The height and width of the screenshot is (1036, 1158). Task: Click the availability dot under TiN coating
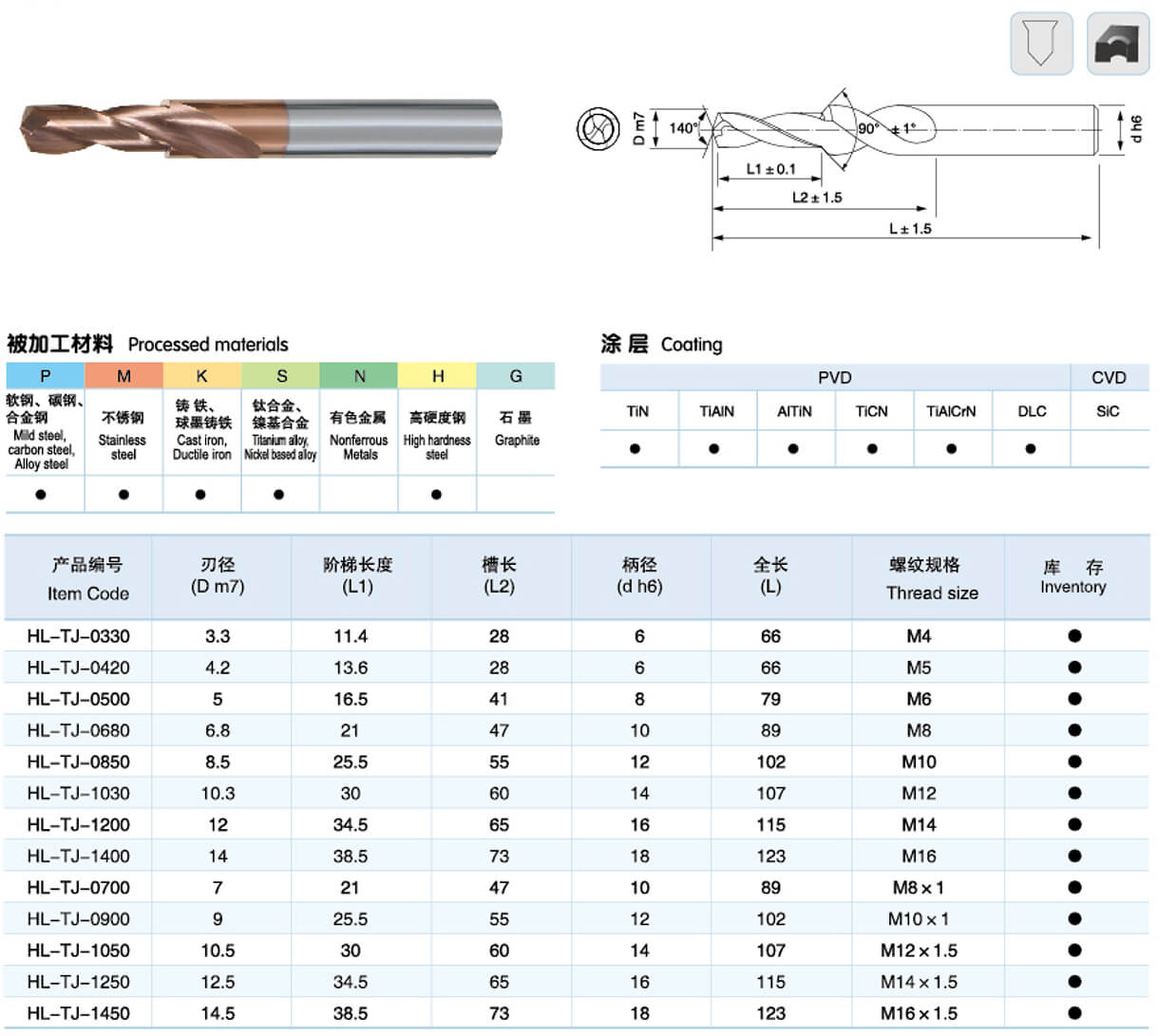636,449
